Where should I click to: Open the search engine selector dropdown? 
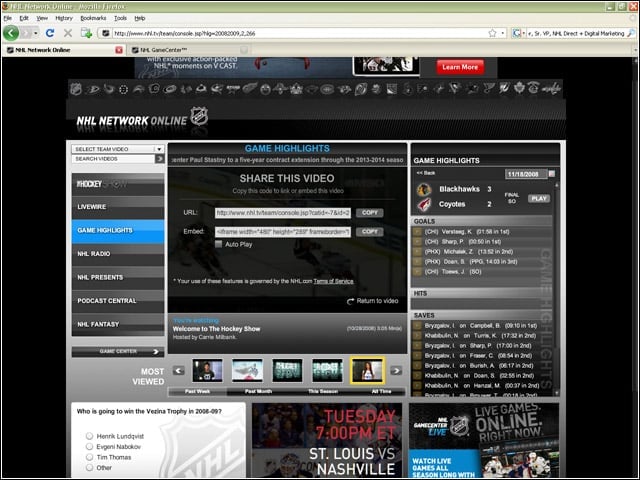pos(518,33)
